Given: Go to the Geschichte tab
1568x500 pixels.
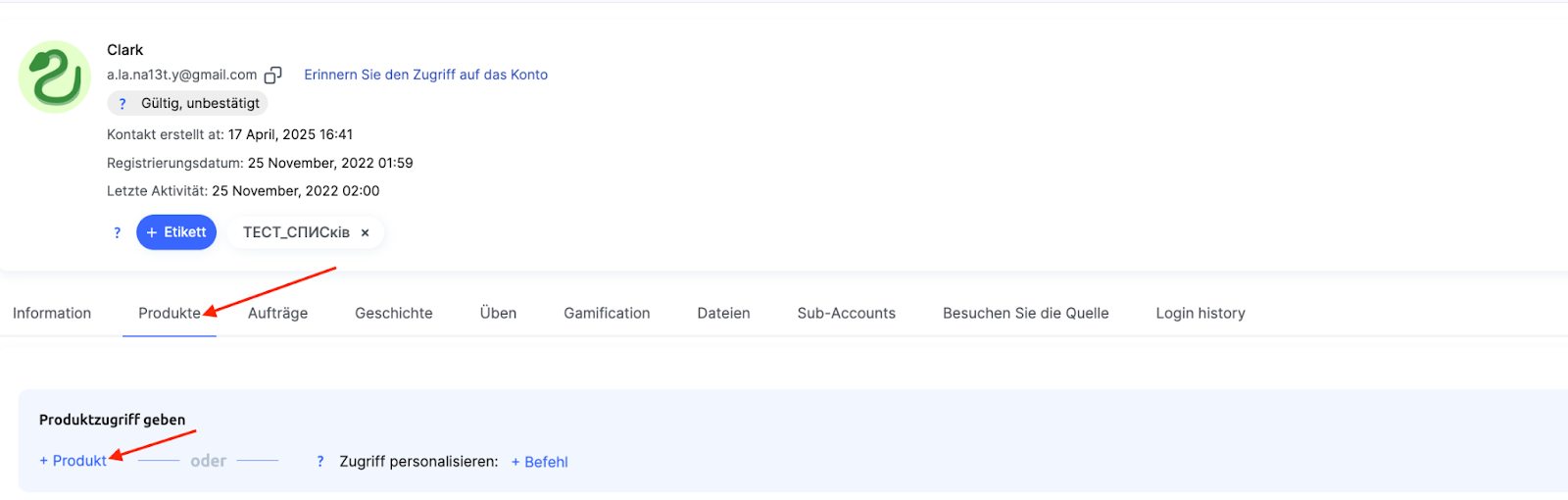Looking at the screenshot, I should coord(394,314).
